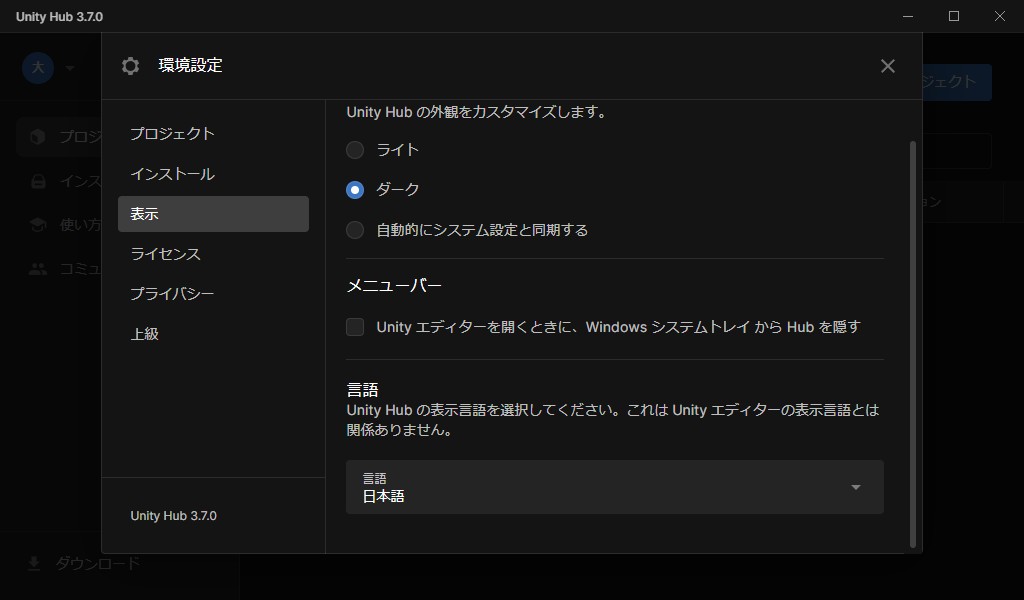Select the ライト theme radio button
The image size is (1024, 600).
(x=355, y=150)
